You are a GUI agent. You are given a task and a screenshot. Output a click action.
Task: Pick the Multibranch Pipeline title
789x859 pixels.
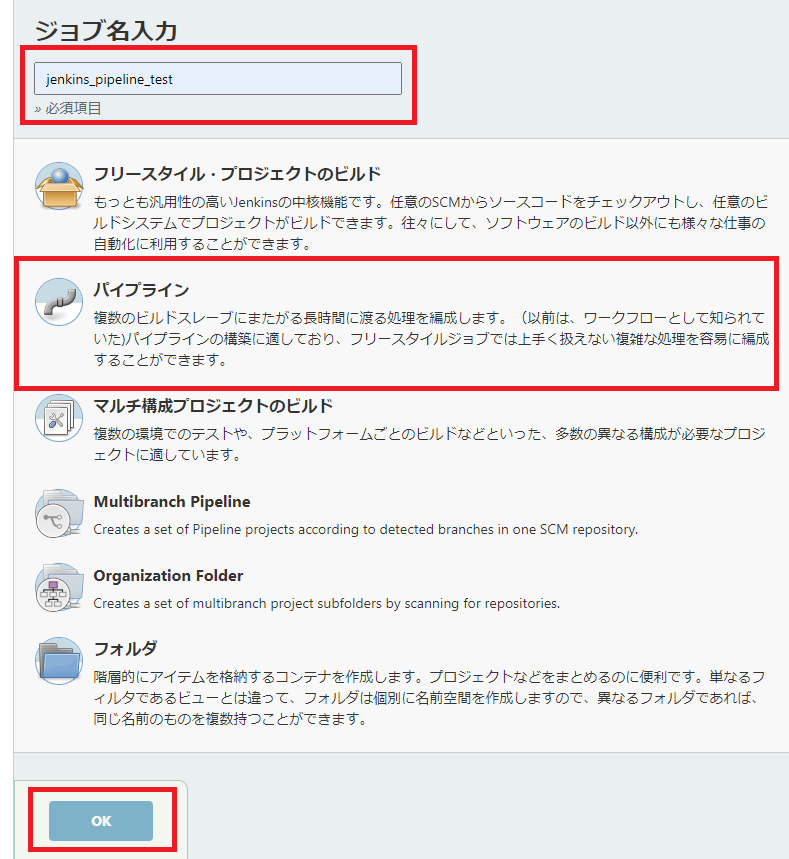click(172, 502)
